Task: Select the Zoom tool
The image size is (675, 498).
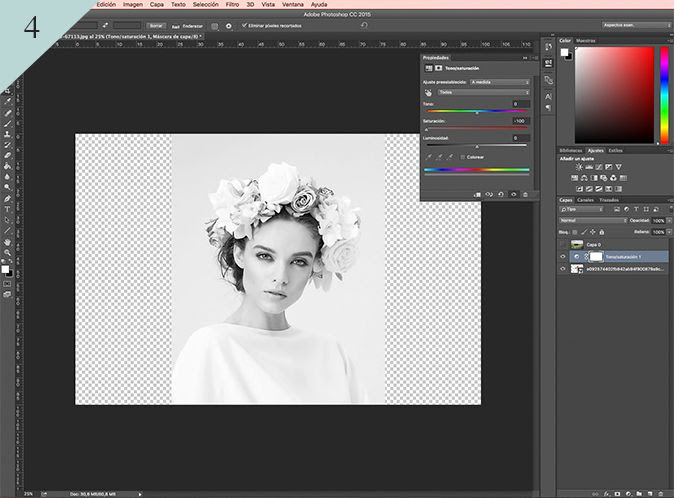Action: pos(7,253)
